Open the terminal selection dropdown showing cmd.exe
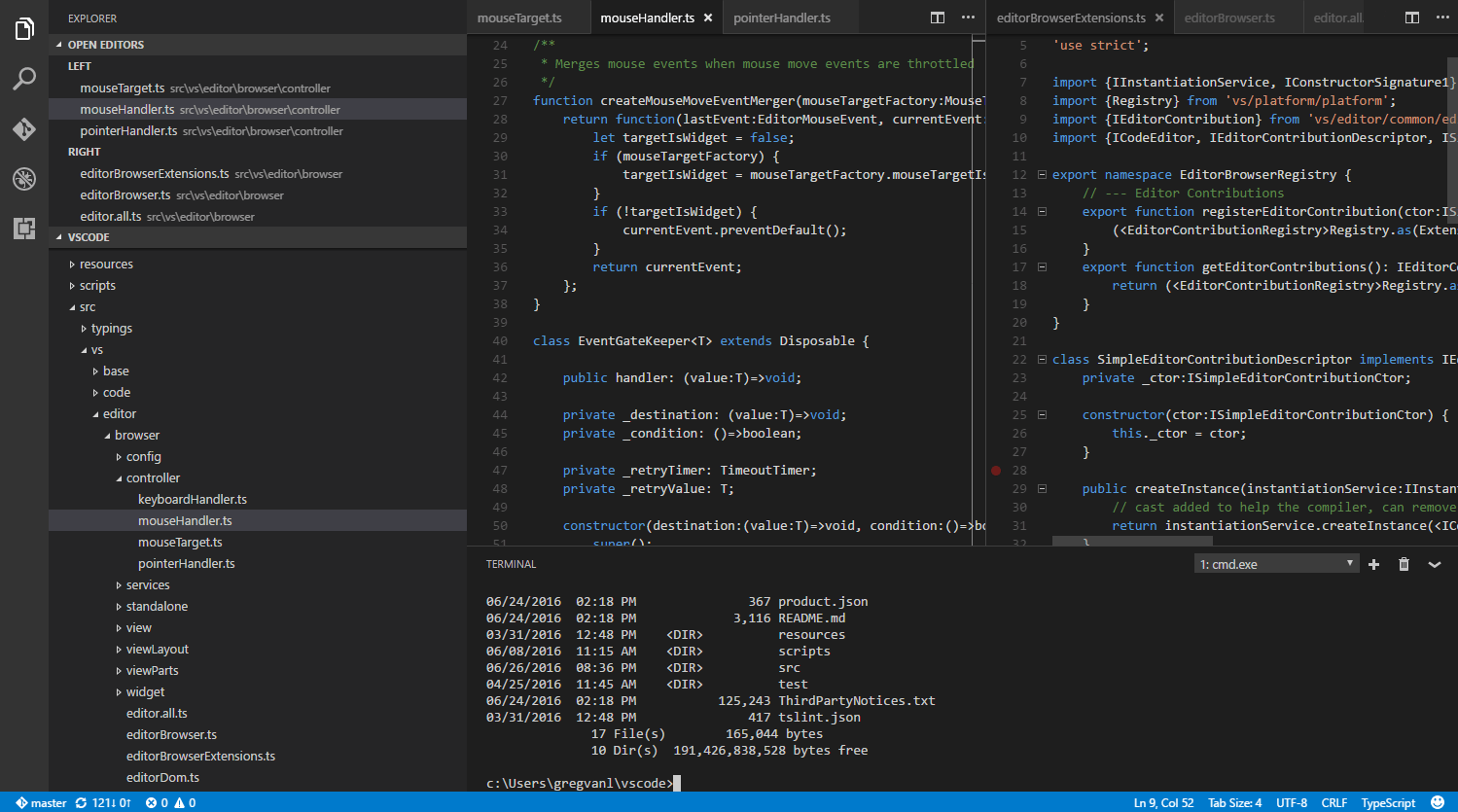The height and width of the screenshot is (812, 1458). pyautogui.click(x=1276, y=564)
